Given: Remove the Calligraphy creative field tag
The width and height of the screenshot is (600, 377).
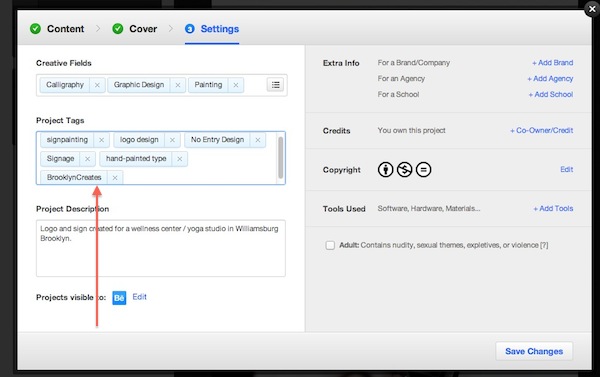Looking at the screenshot, I should 97,85.
